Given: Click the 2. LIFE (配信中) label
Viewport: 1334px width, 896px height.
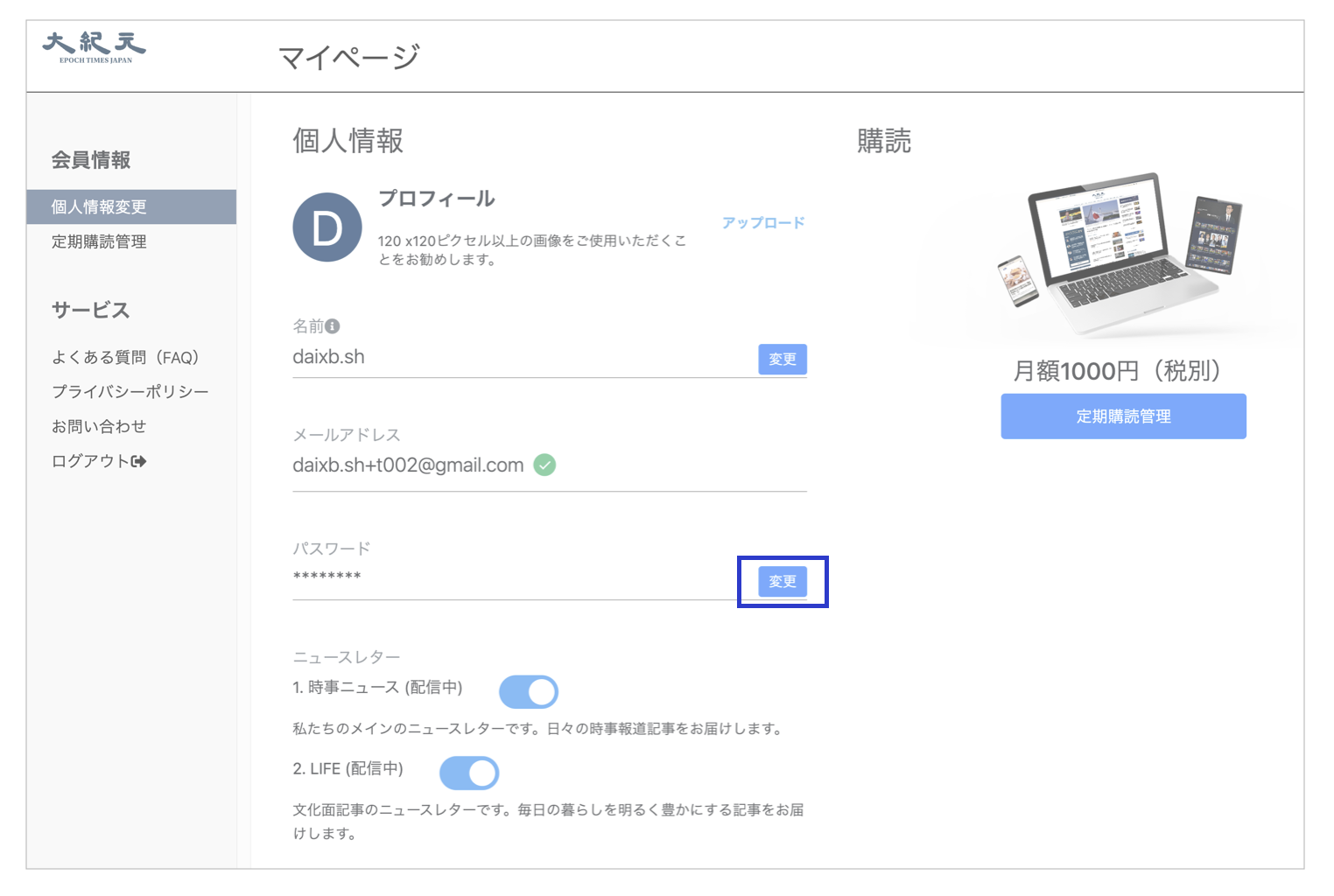Looking at the screenshot, I should [348, 769].
